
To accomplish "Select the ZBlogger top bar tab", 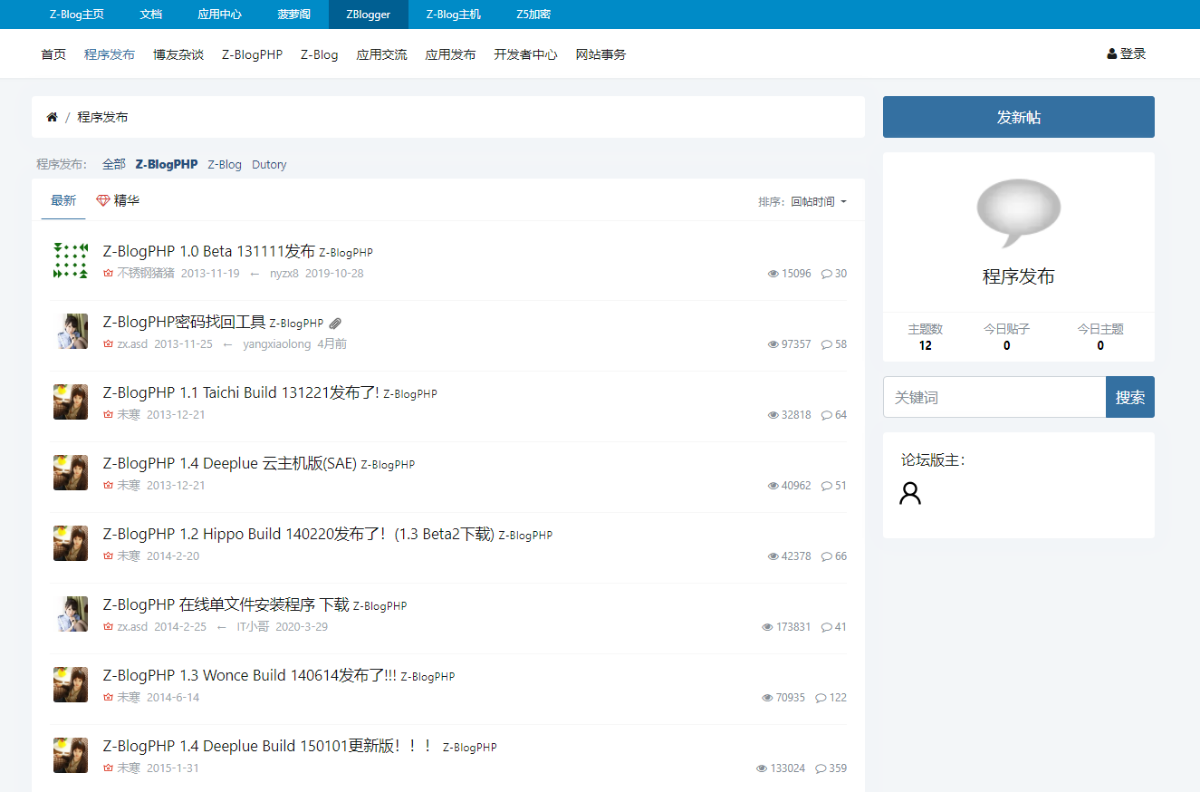I will pyautogui.click(x=369, y=14).
